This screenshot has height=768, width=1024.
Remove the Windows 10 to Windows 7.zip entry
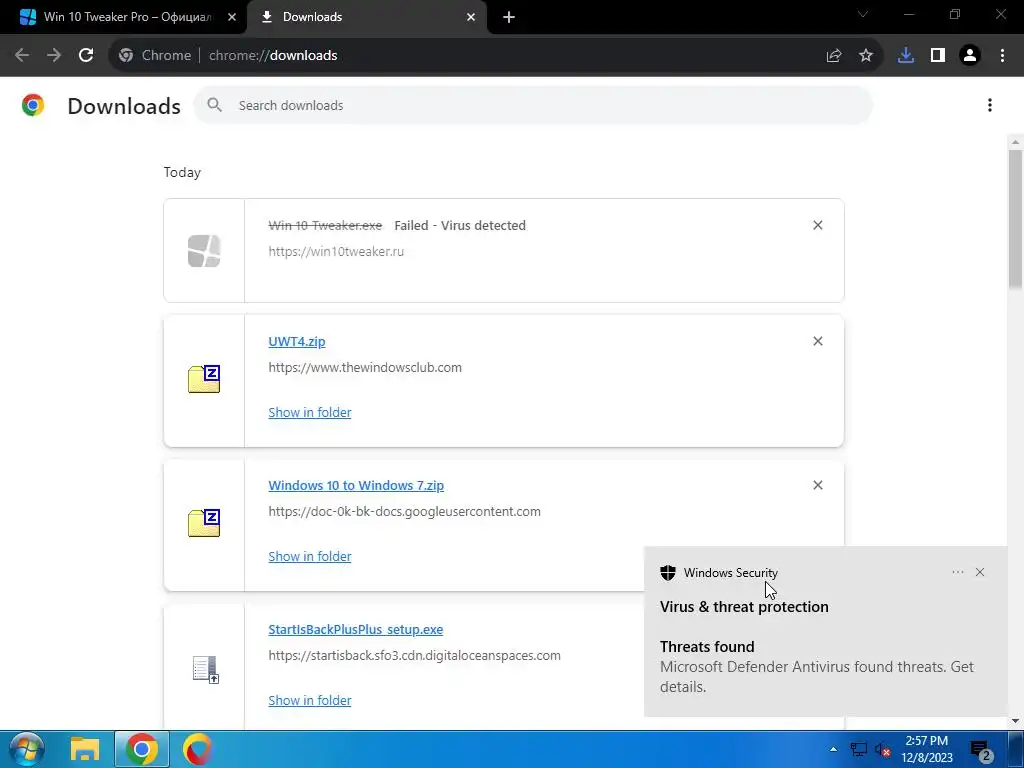click(818, 485)
